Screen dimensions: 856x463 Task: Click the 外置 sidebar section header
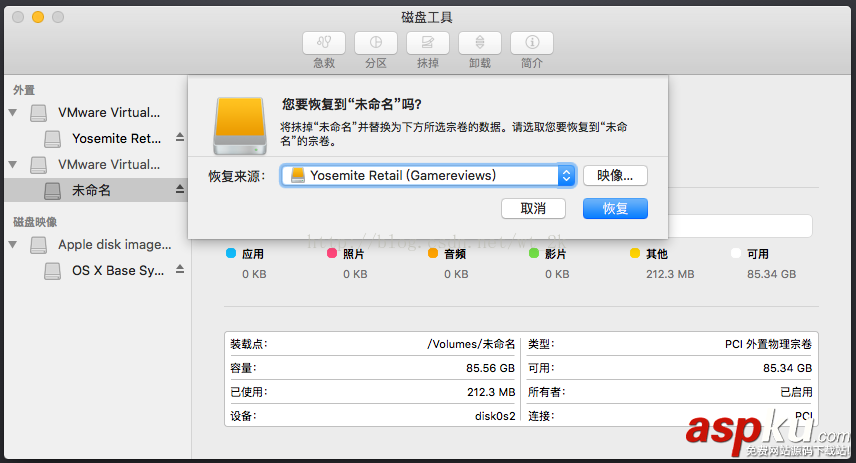[24, 90]
